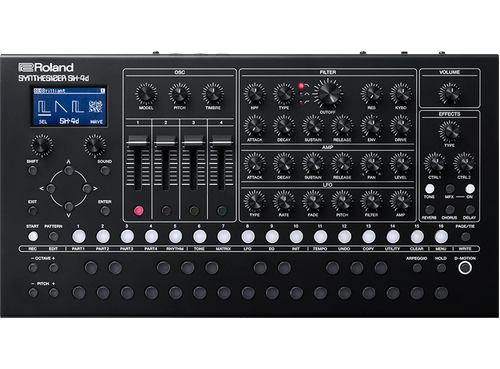500x369 pixels.
Task: Push the PAGE/TIE button
Action: pos(465,236)
